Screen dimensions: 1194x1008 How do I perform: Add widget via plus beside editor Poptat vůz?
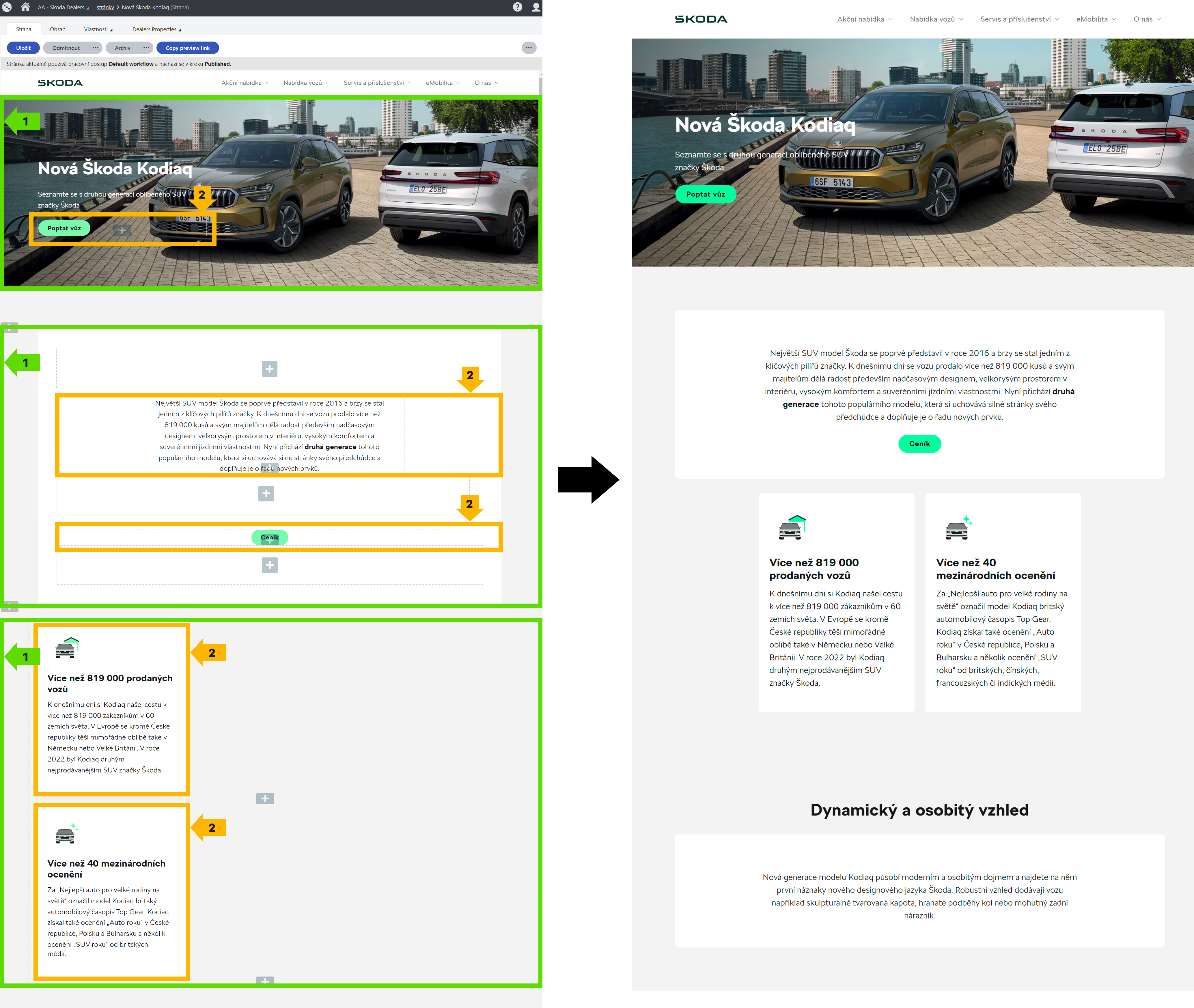pos(122,230)
